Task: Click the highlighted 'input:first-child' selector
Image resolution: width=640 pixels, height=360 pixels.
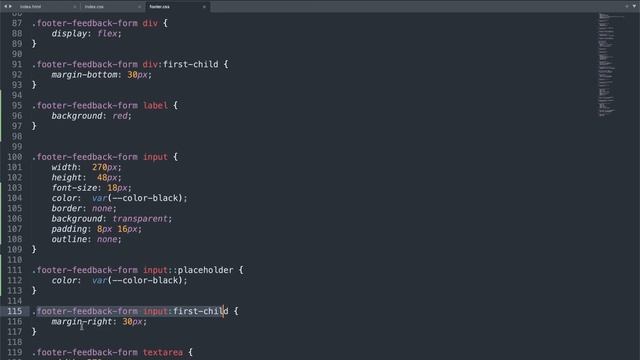Action: (x=186, y=311)
